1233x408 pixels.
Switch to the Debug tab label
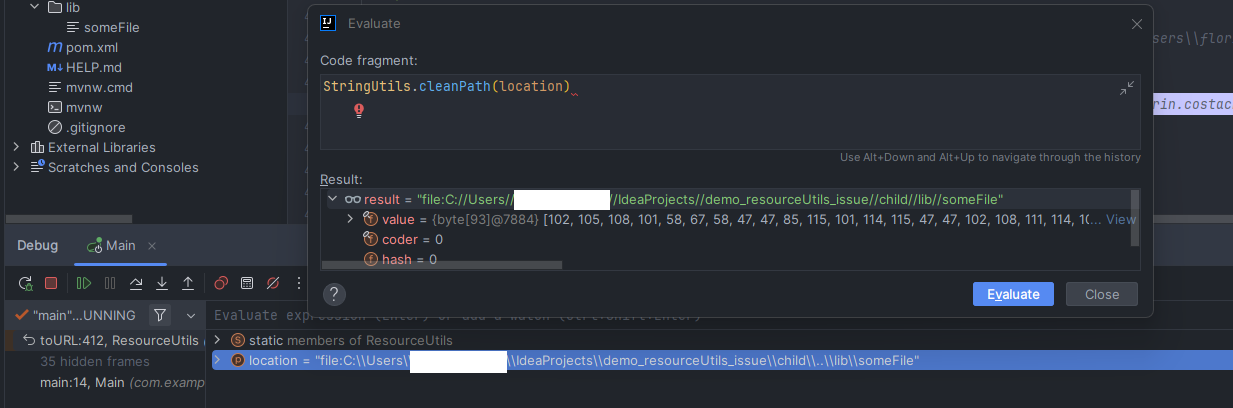tap(37, 245)
